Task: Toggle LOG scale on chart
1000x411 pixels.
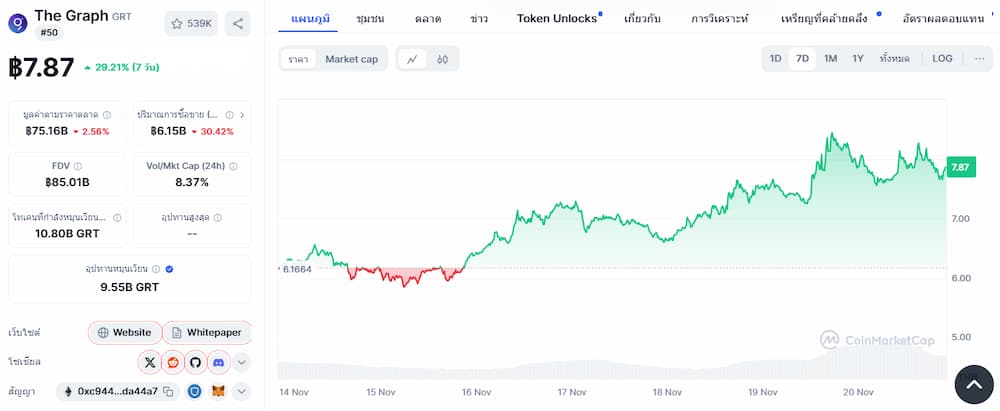Action: point(942,59)
